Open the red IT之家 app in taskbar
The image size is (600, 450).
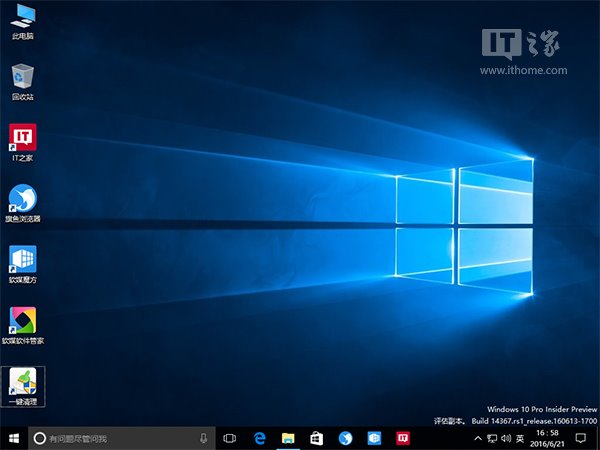click(x=404, y=438)
